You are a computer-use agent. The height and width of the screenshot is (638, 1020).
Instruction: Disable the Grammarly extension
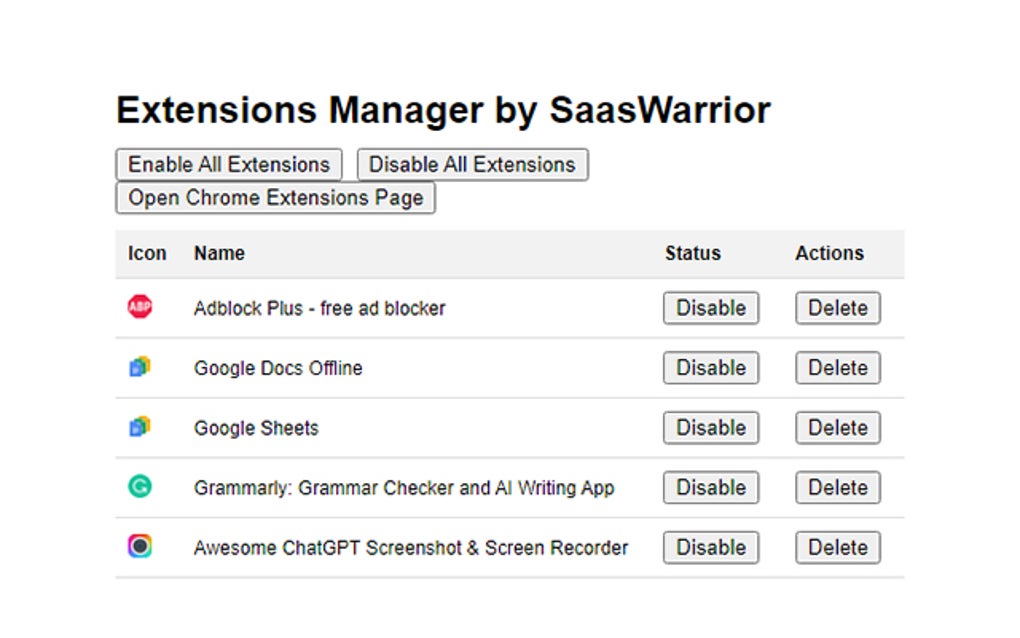710,488
